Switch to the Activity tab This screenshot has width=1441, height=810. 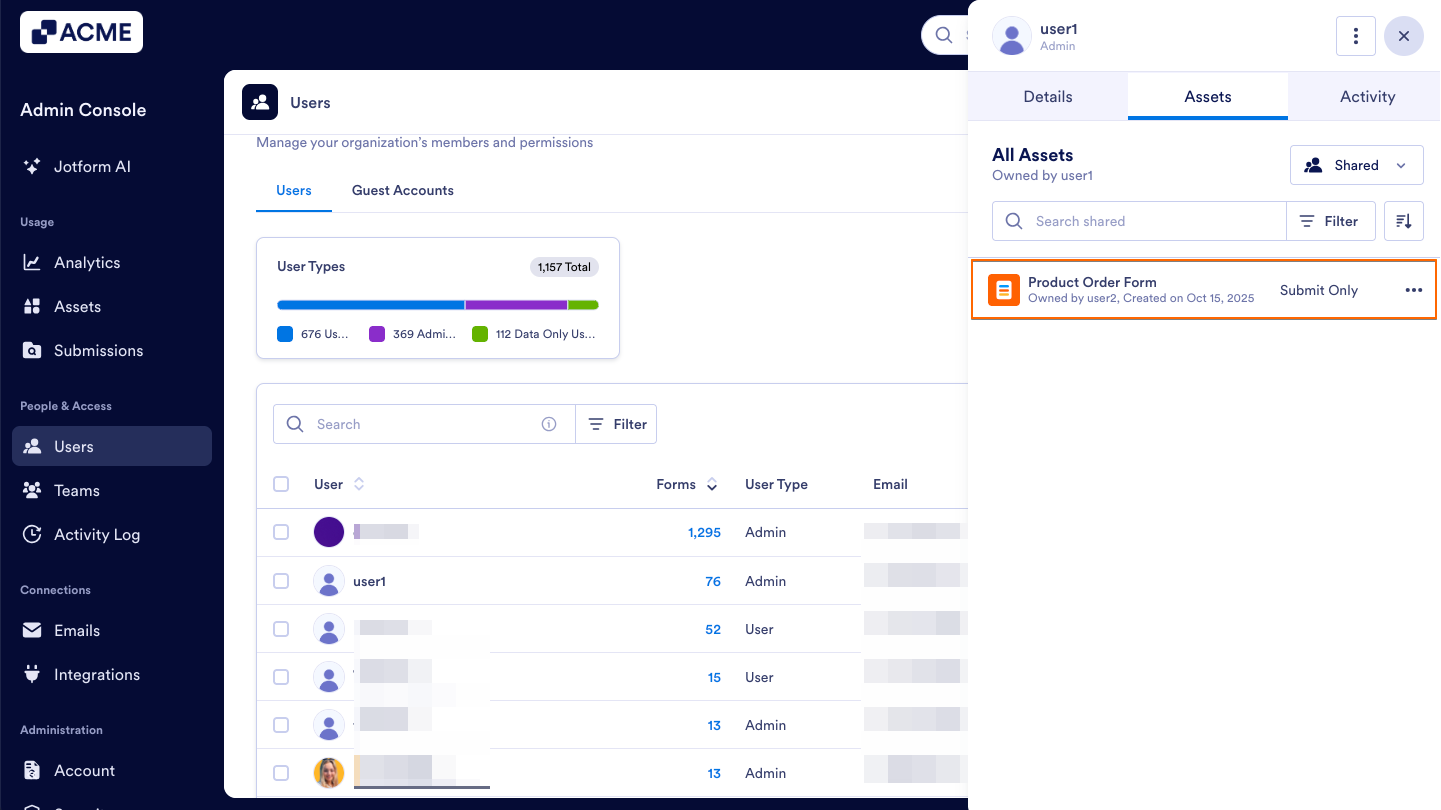[x=1367, y=96]
